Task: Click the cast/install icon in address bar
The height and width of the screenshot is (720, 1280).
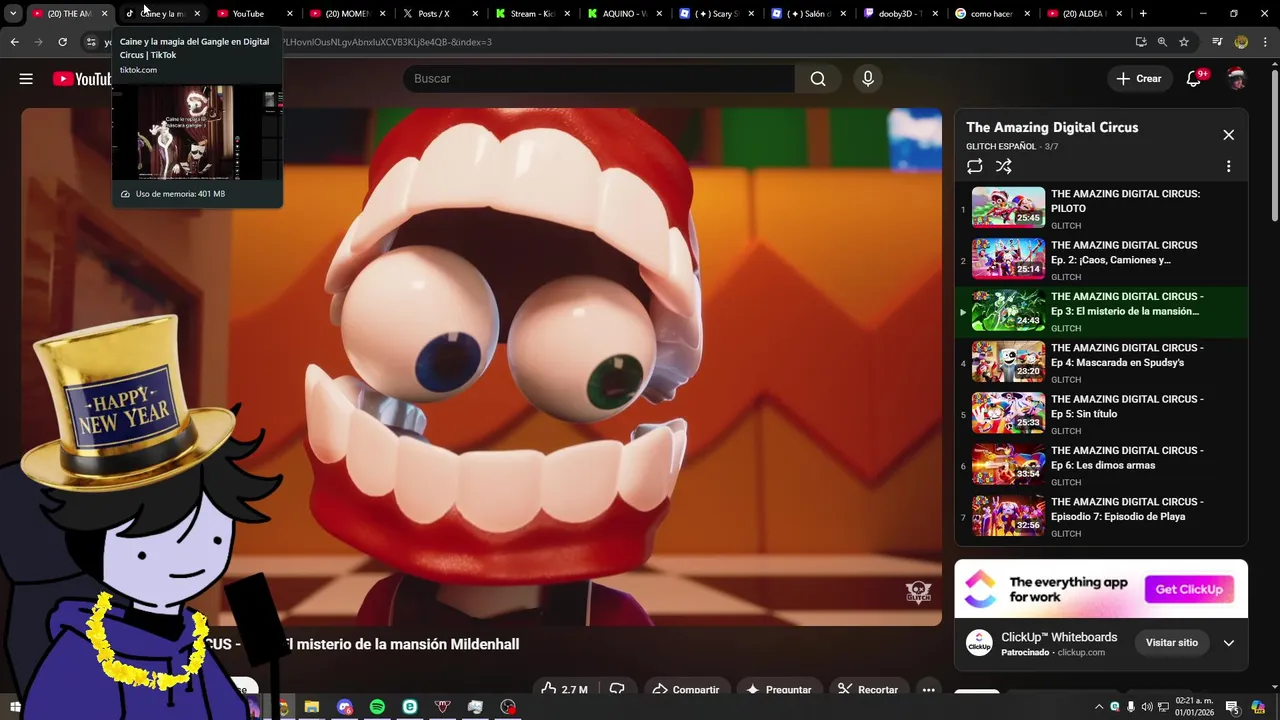Action: [1140, 42]
